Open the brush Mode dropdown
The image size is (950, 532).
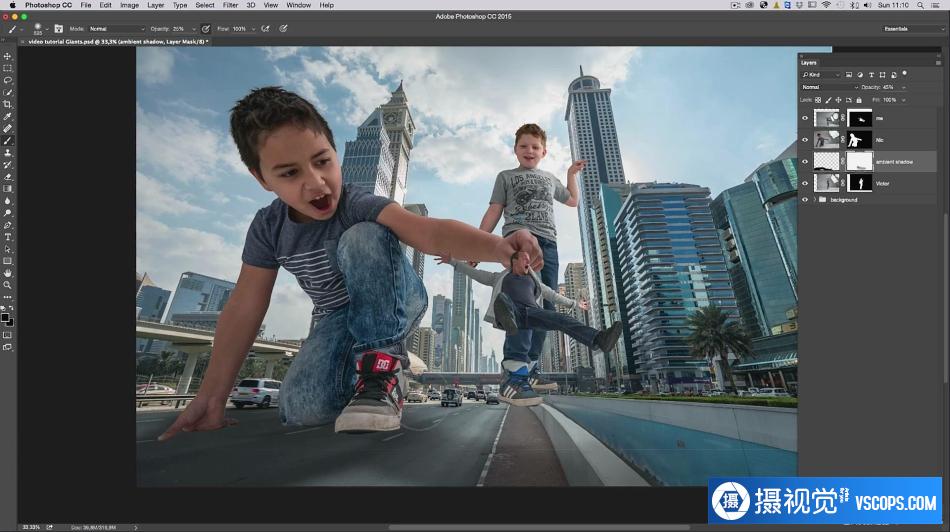pos(116,29)
